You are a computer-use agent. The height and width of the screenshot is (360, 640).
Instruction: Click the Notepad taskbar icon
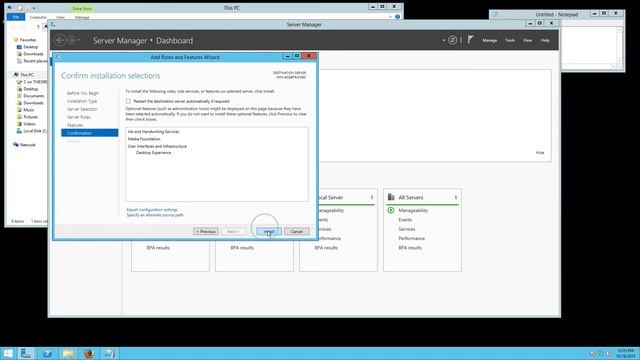109,353
